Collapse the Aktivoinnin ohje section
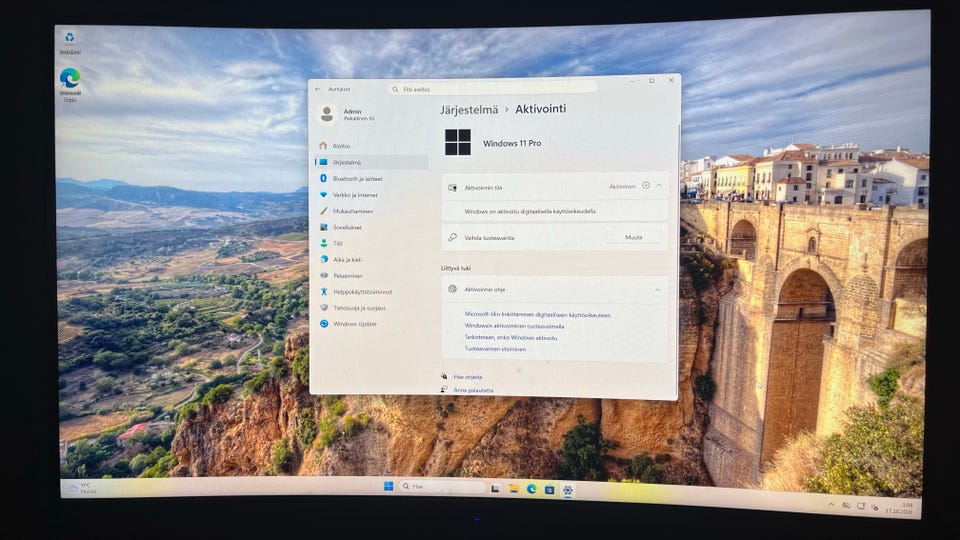Image resolution: width=960 pixels, height=540 pixels. 658,290
